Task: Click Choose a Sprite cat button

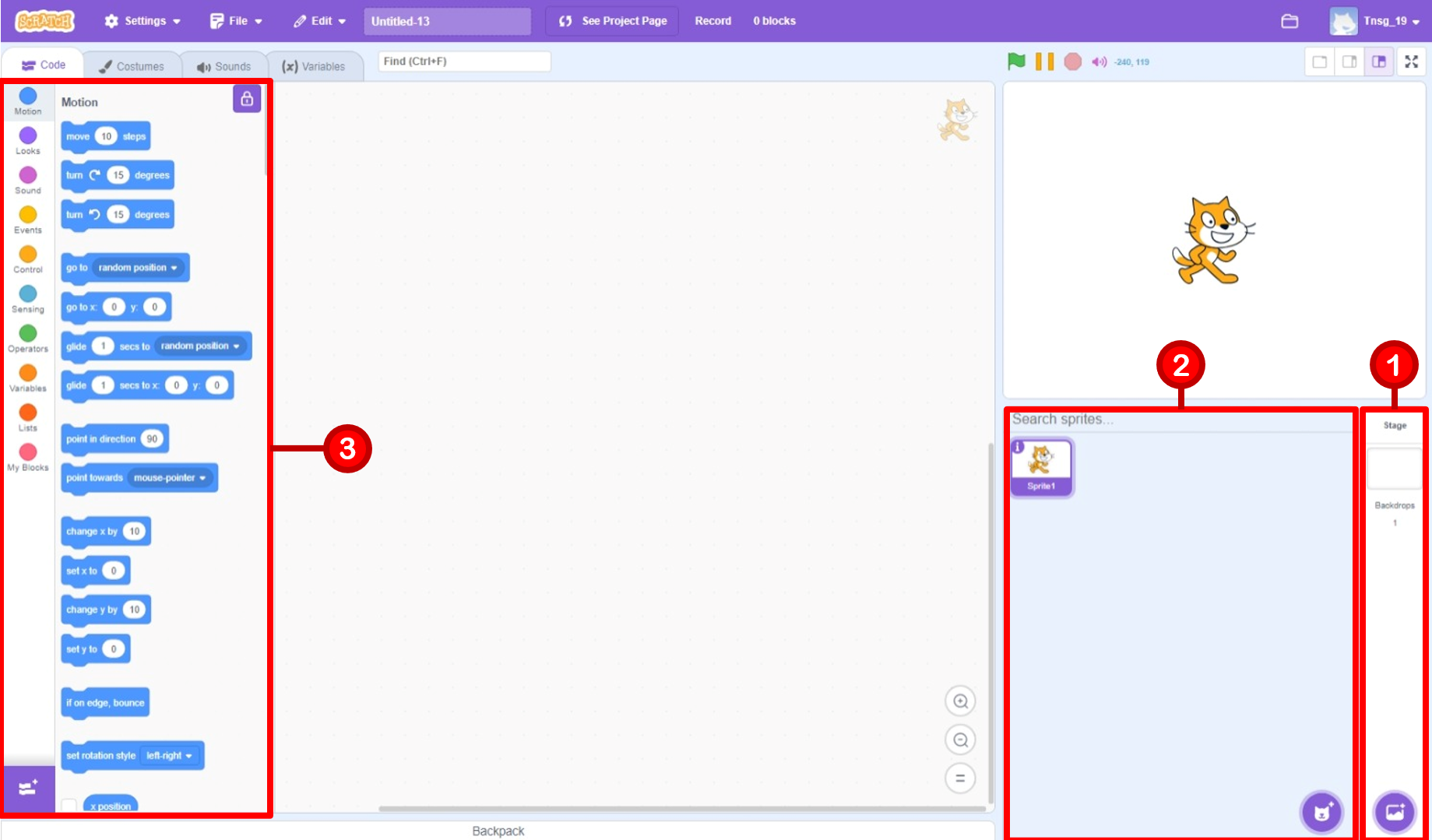Action: click(1321, 812)
